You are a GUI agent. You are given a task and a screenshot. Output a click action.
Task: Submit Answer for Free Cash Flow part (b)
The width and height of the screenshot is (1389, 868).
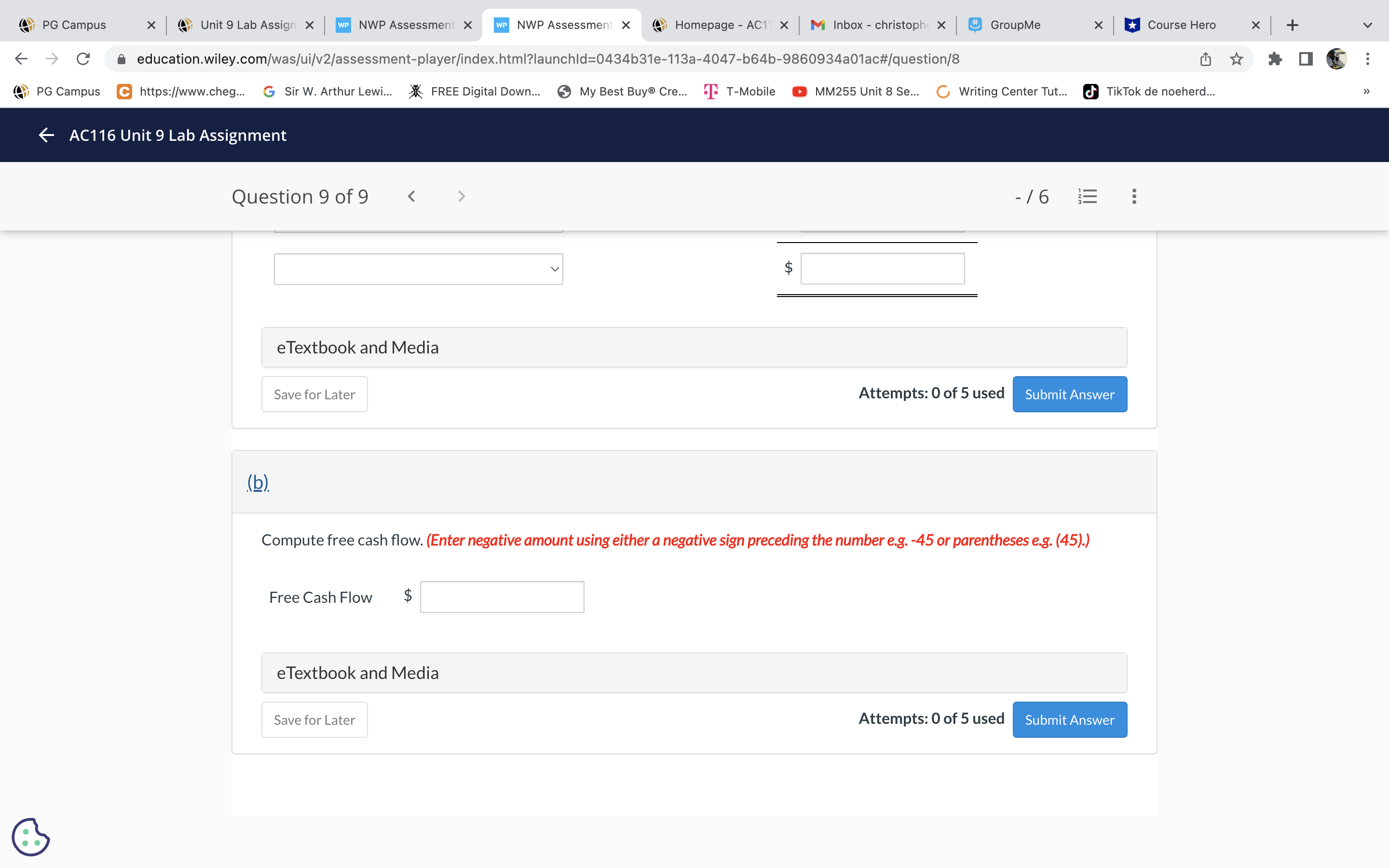coord(1069,720)
